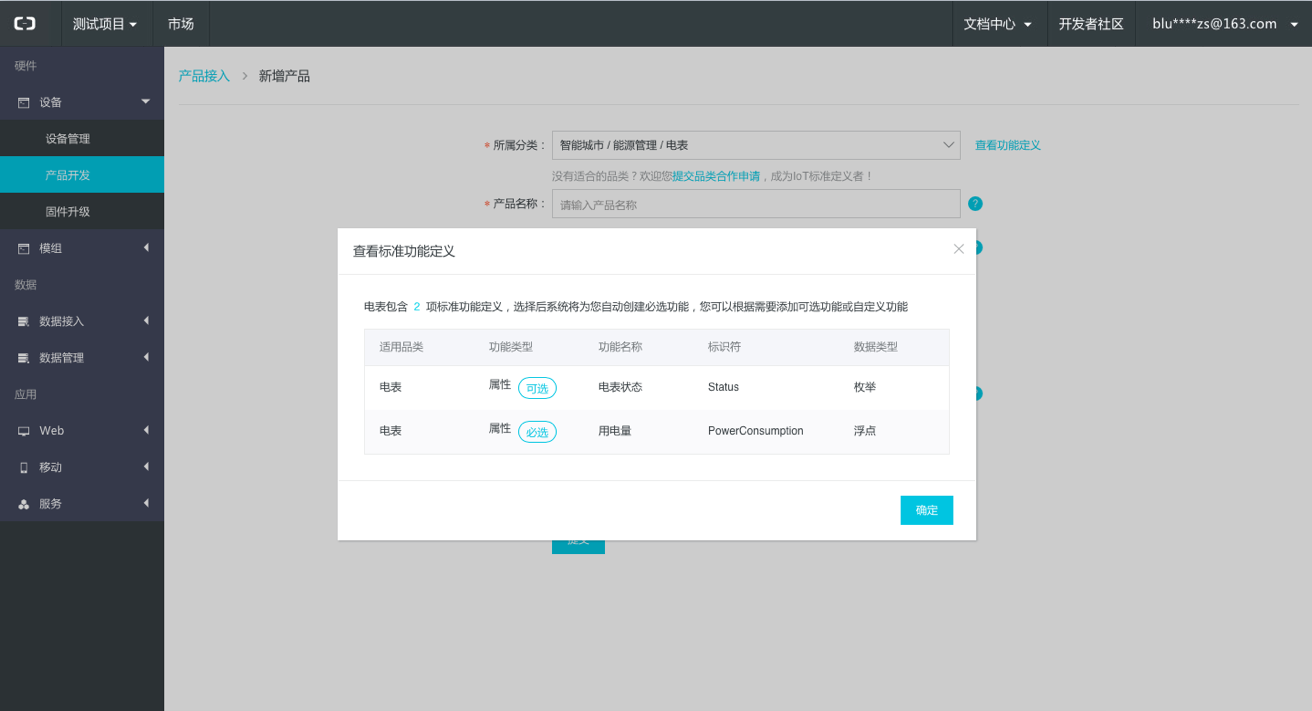Click the 必选 tag in 用电量 row
The width and height of the screenshot is (1312, 711).
coord(537,432)
